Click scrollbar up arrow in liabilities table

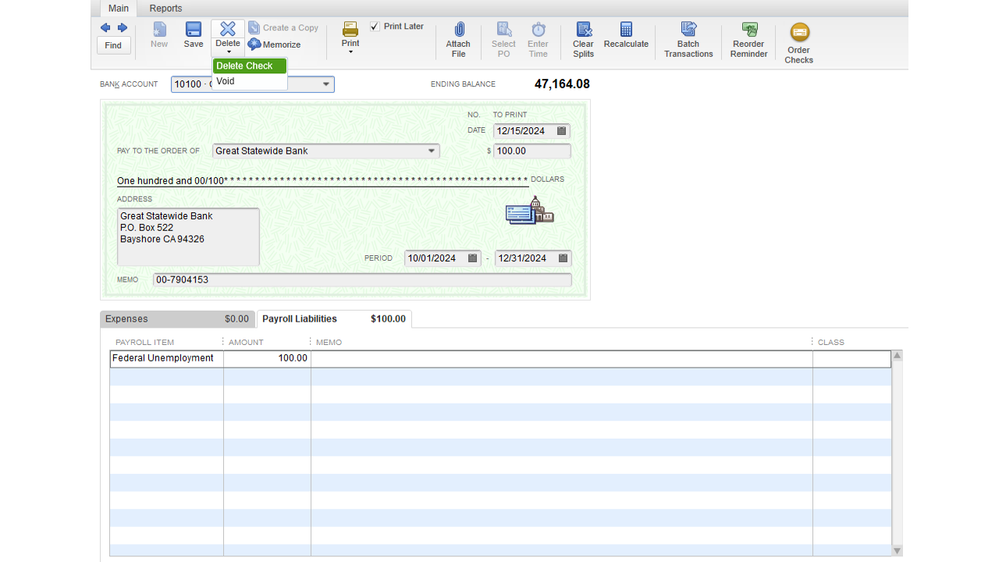coord(897,356)
